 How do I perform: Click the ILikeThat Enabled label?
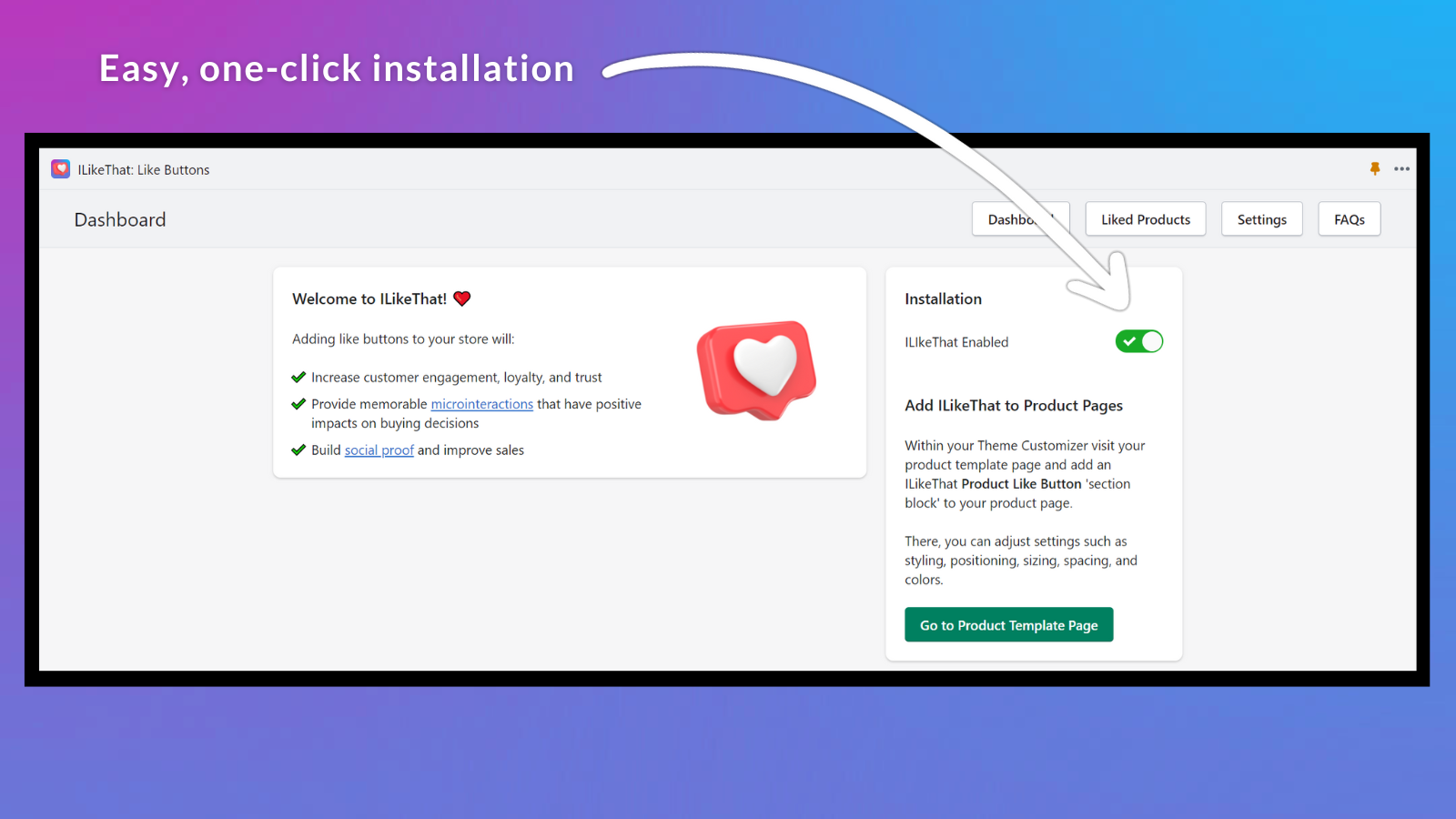(956, 342)
